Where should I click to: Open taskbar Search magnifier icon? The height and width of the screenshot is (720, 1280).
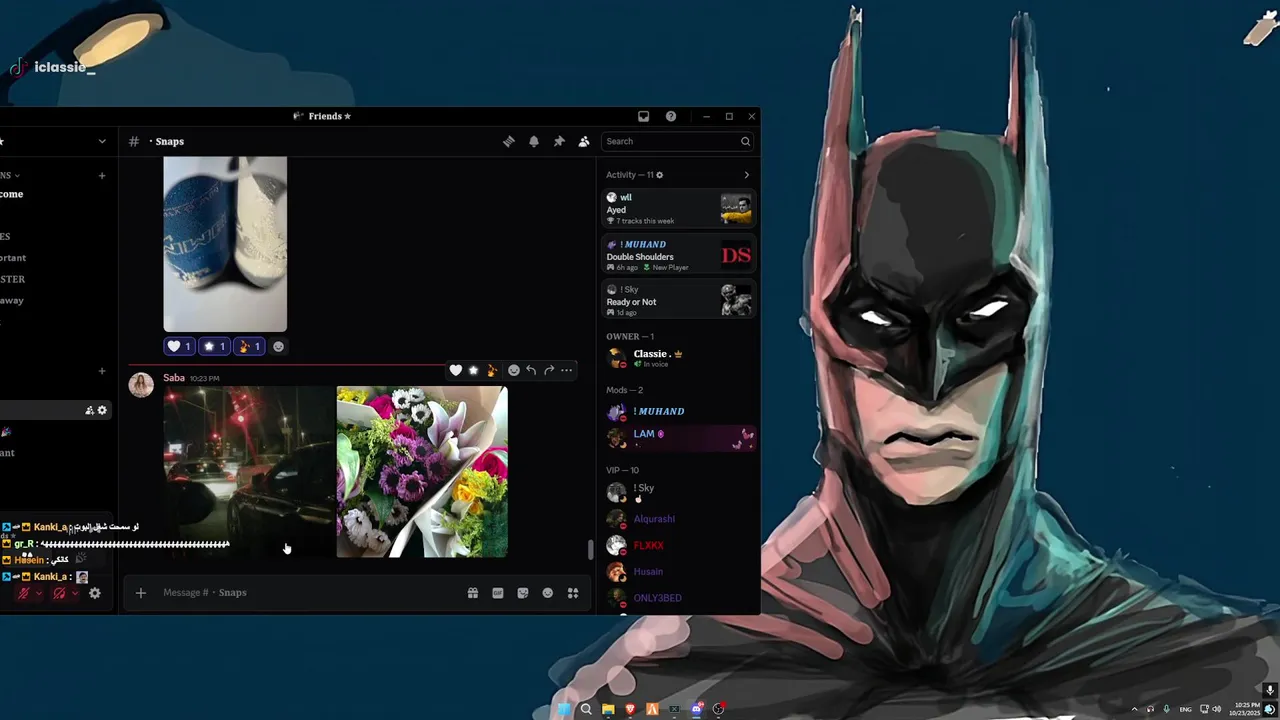point(586,709)
